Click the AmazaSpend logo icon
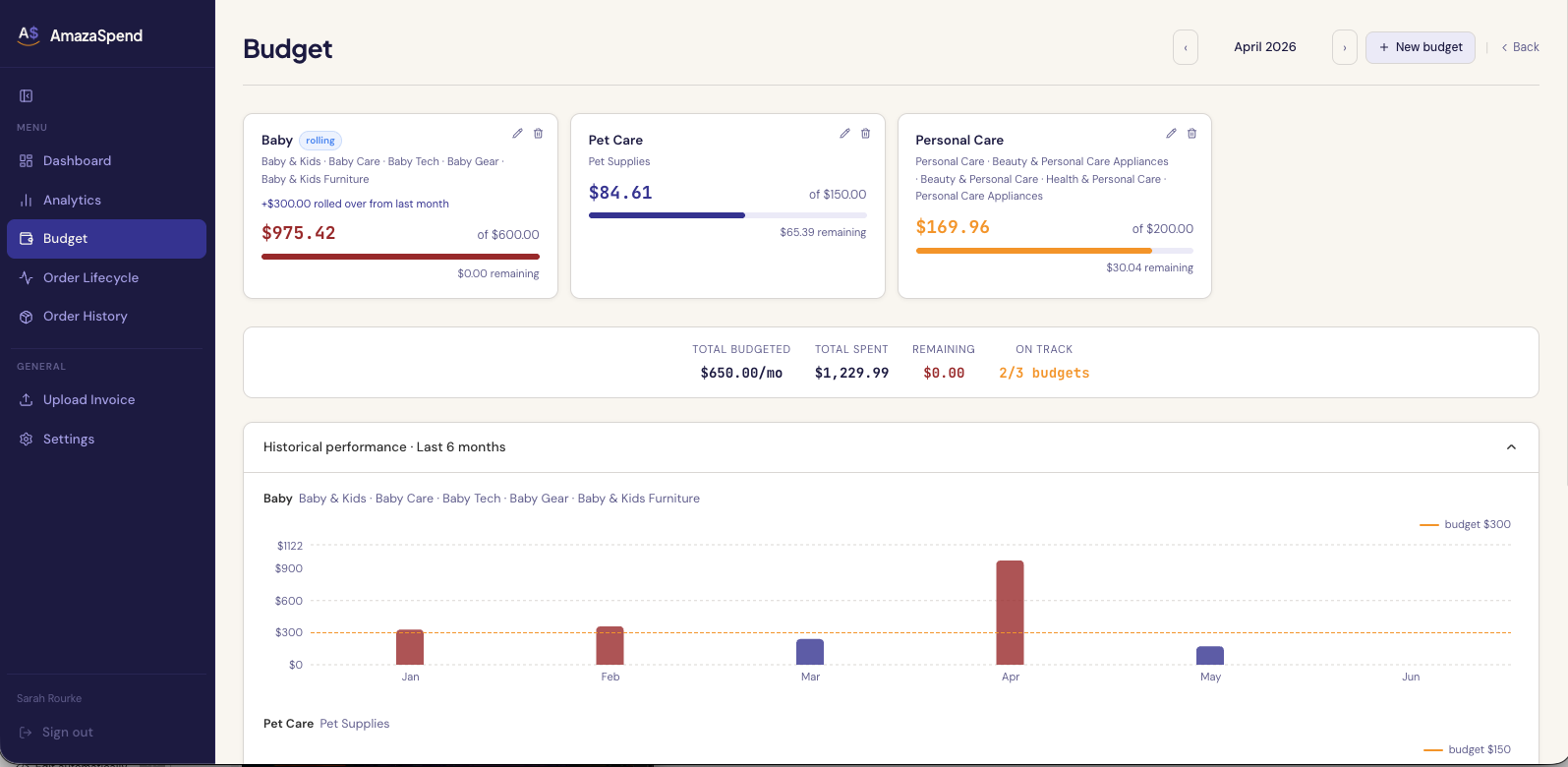Screen dimensions: 1568x767 pos(29,35)
